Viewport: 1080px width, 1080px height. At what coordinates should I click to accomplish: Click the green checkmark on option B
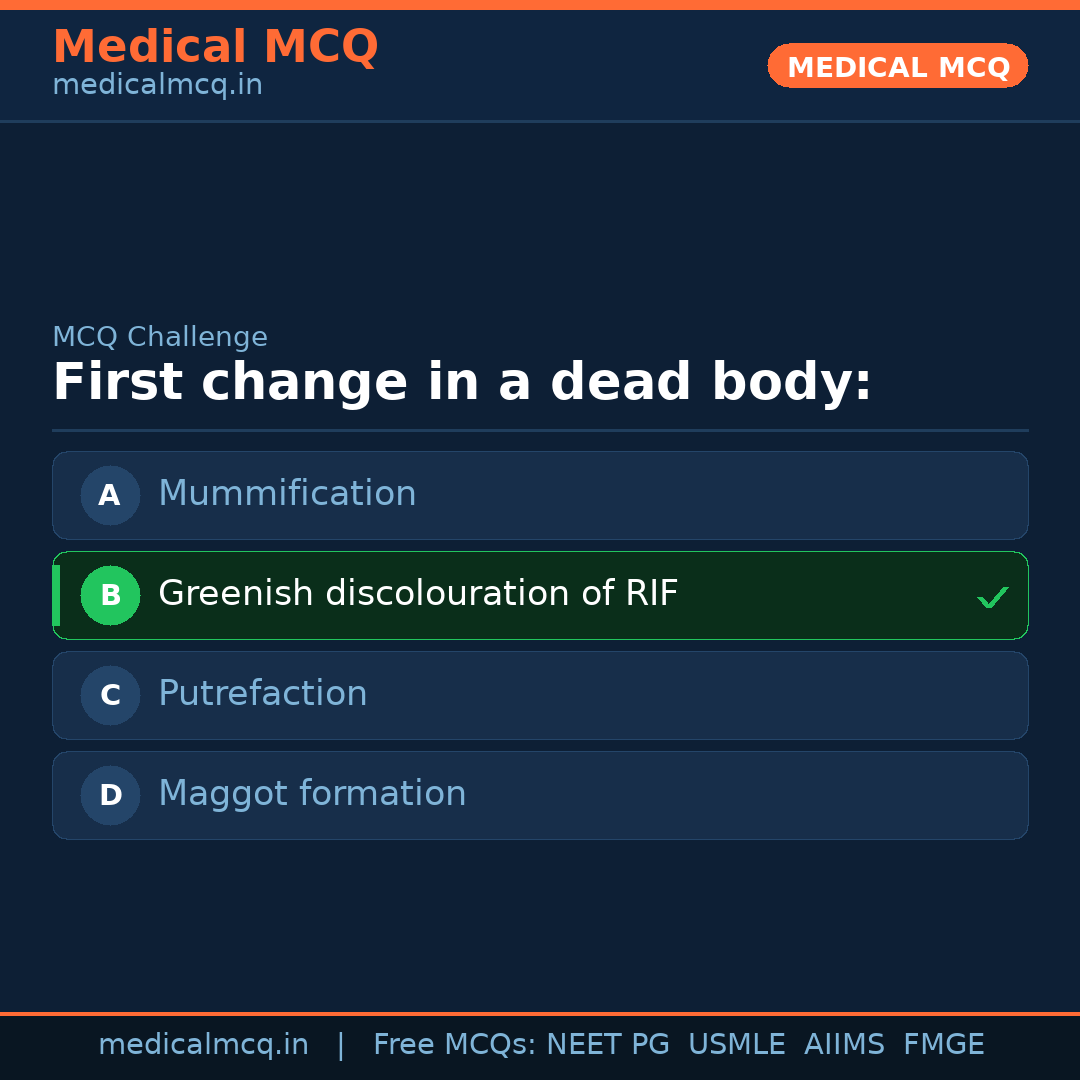993,596
